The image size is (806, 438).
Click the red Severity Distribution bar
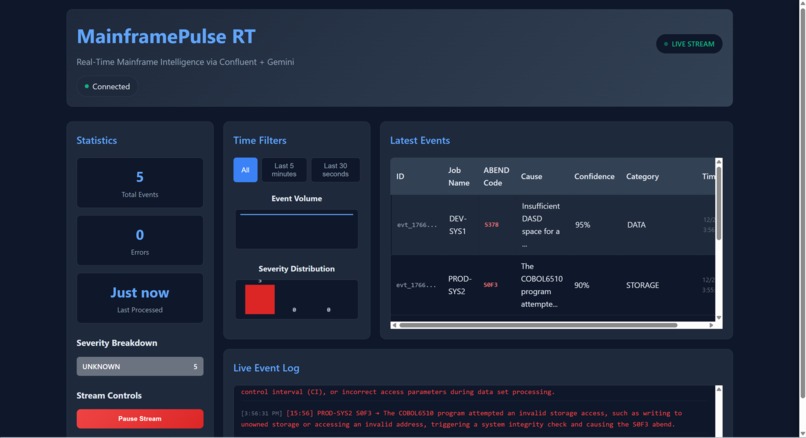260,299
